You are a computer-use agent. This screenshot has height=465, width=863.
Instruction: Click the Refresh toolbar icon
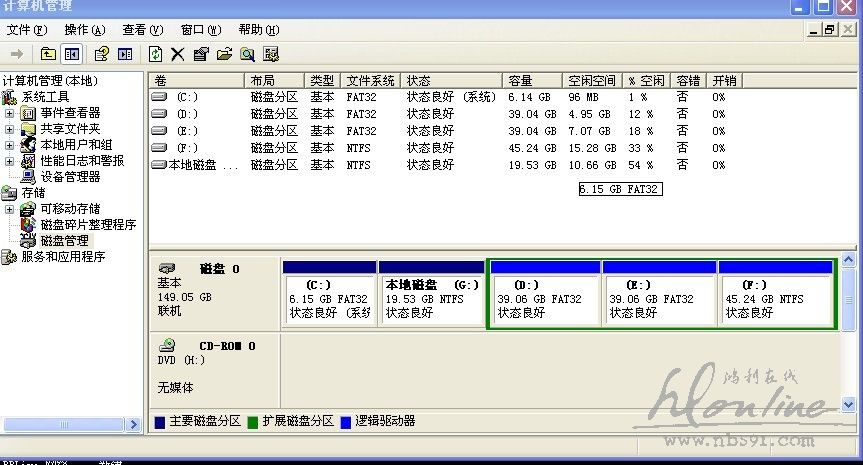155,54
